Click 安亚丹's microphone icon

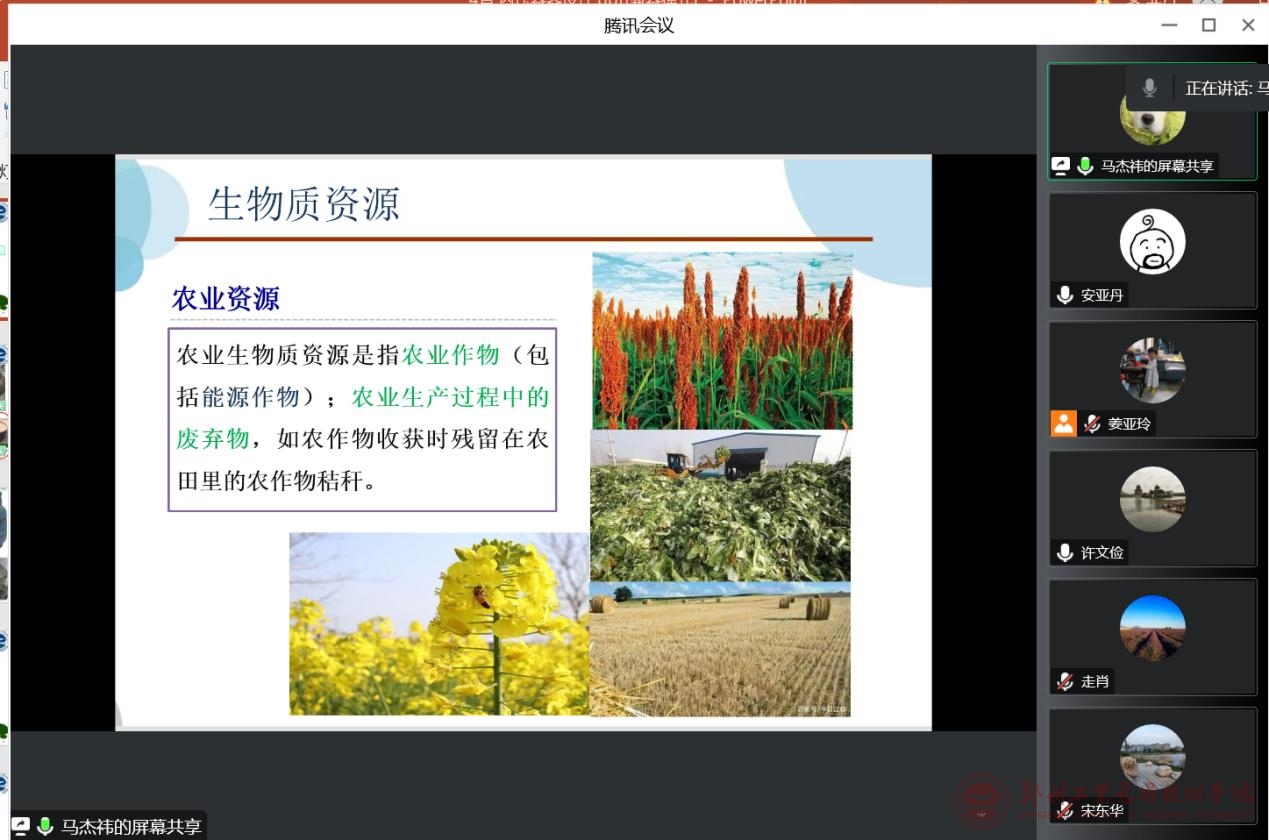click(x=1065, y=295)
